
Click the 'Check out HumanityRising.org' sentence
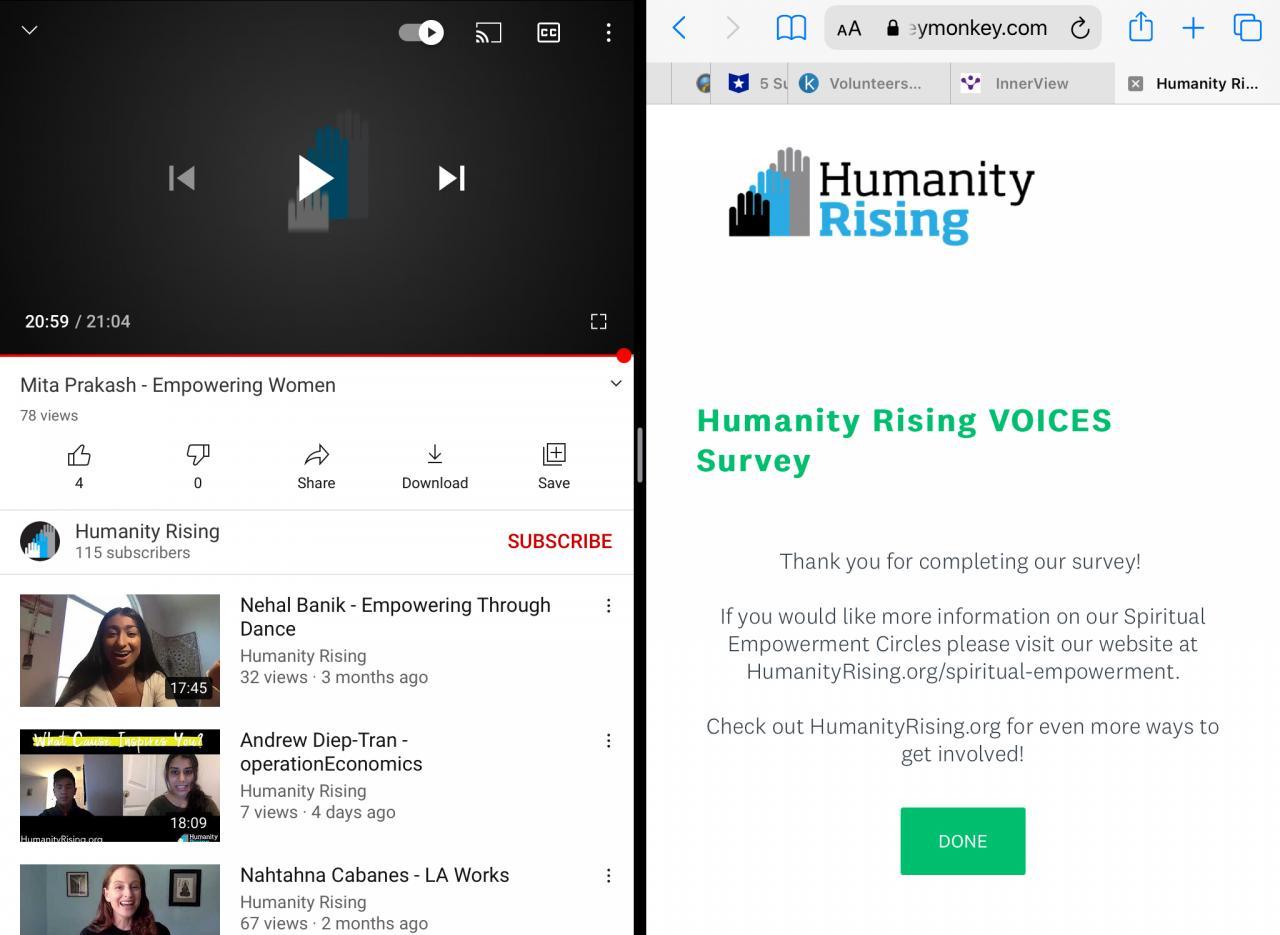click(x=962, y=740)
